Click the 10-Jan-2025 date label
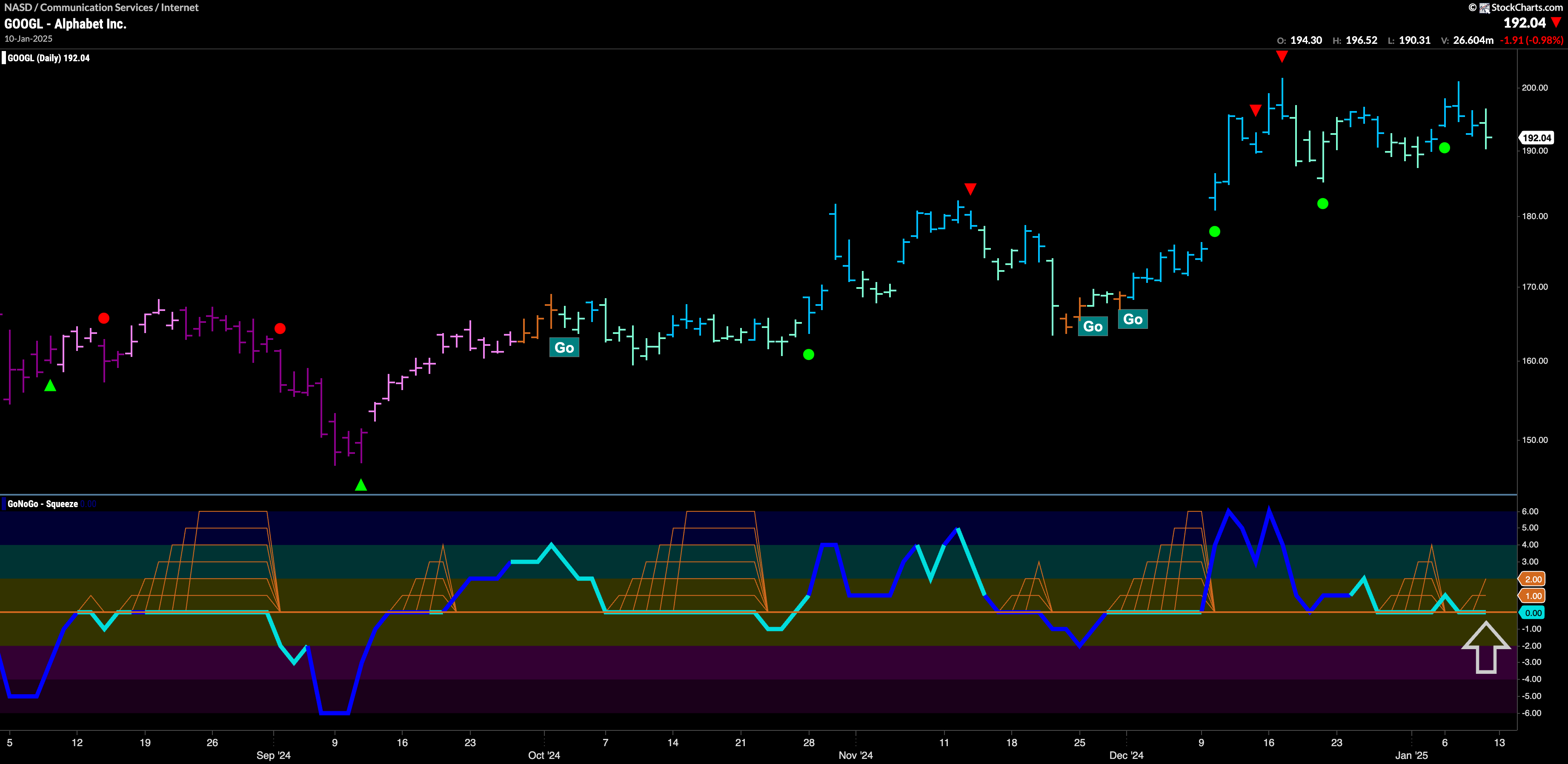 point(28,38)
